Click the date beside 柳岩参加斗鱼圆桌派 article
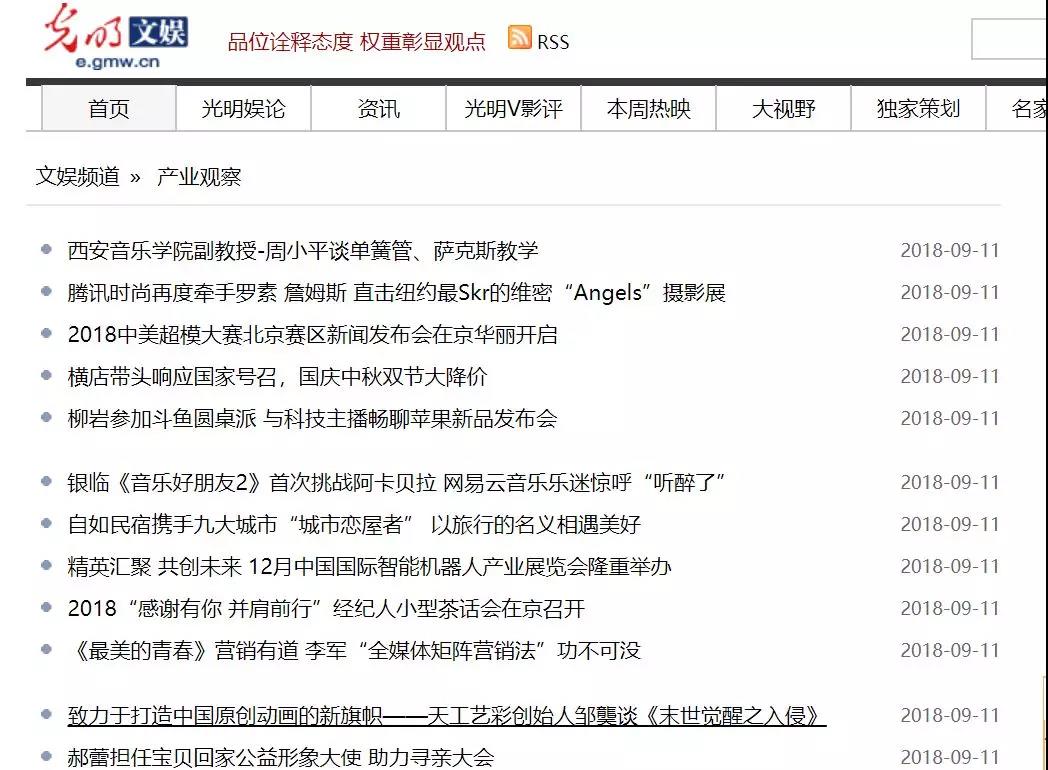 [x=950, y=418]
